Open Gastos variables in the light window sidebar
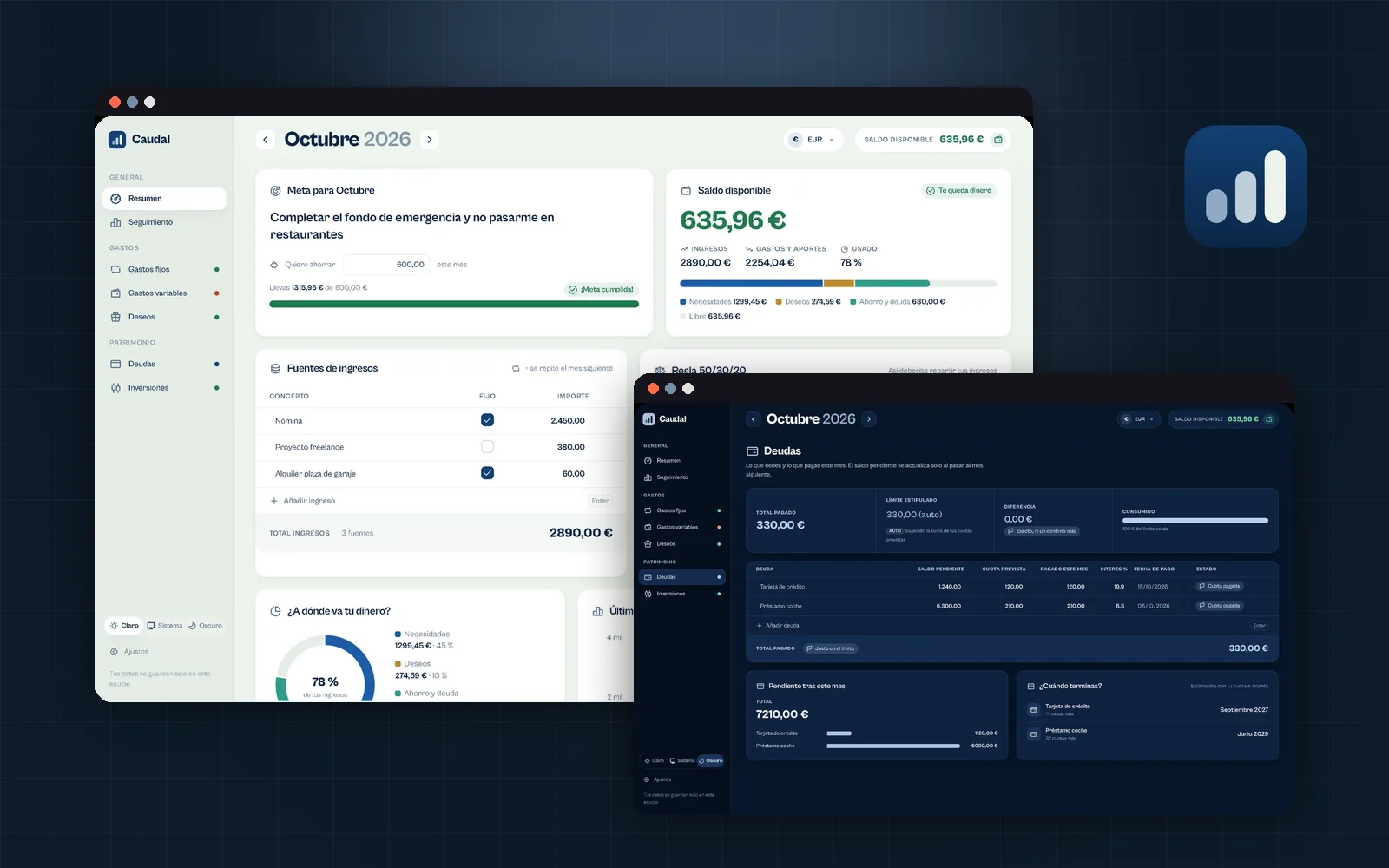Screen dimensions: 1389x868 [164, 293]
